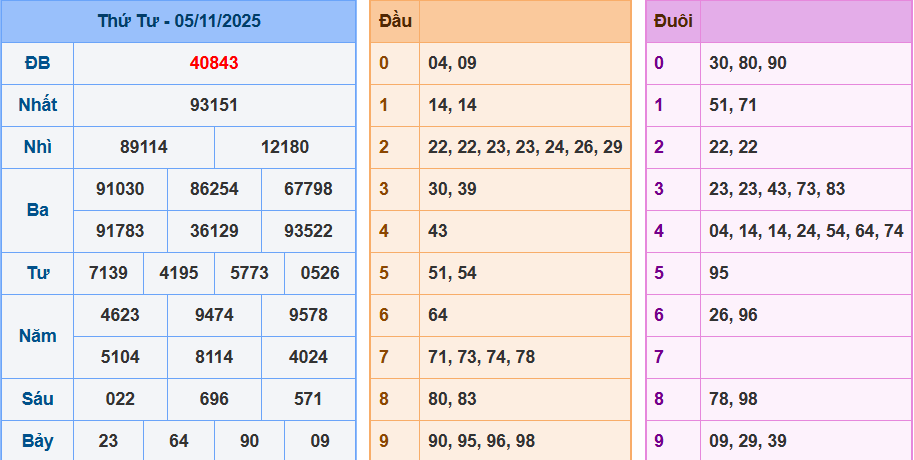Click third prize number 86254
Screen dimensions: 914x460
(x=214, y=189)
